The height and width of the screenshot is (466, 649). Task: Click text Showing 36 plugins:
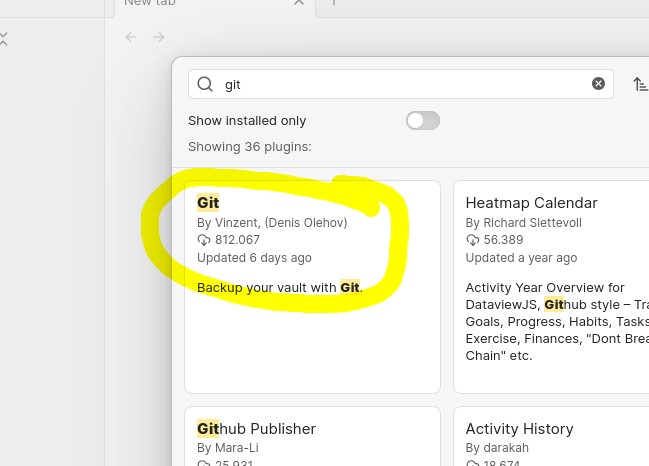point(250,147)
